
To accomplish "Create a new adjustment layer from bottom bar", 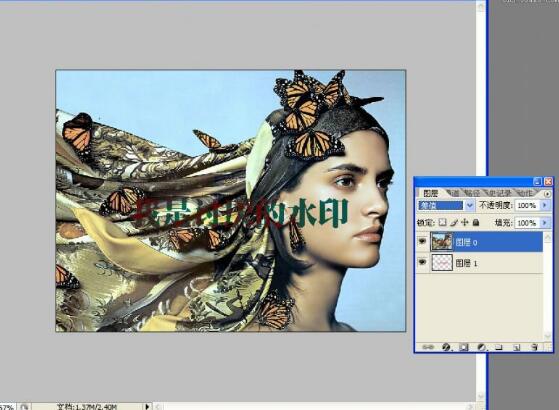I will [481, 347].
